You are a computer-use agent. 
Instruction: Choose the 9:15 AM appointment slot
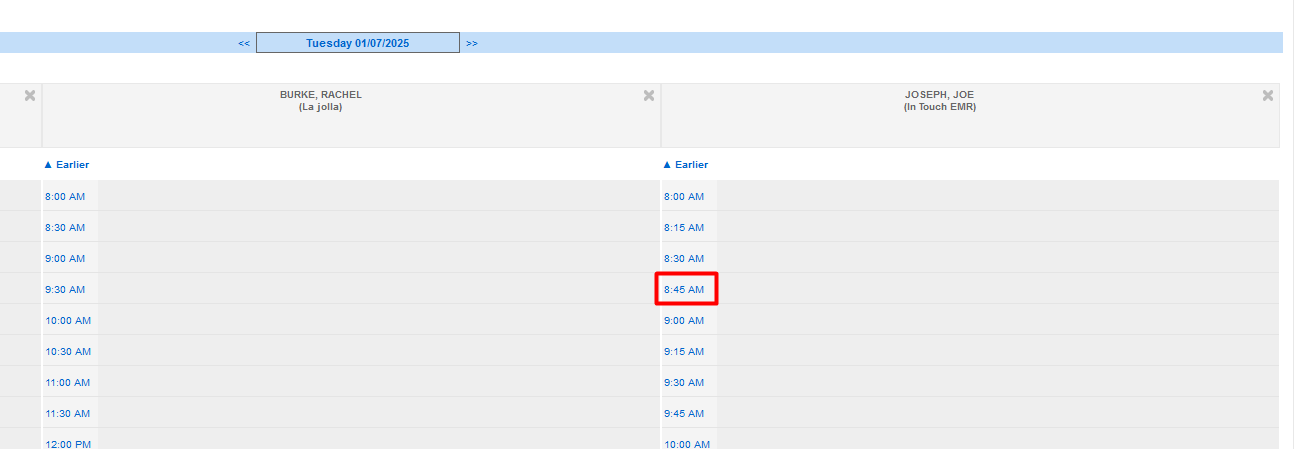coord(684,352)
